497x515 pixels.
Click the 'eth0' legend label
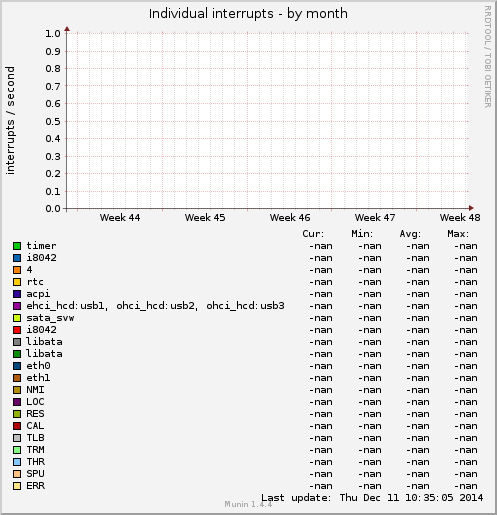(38, 366)
